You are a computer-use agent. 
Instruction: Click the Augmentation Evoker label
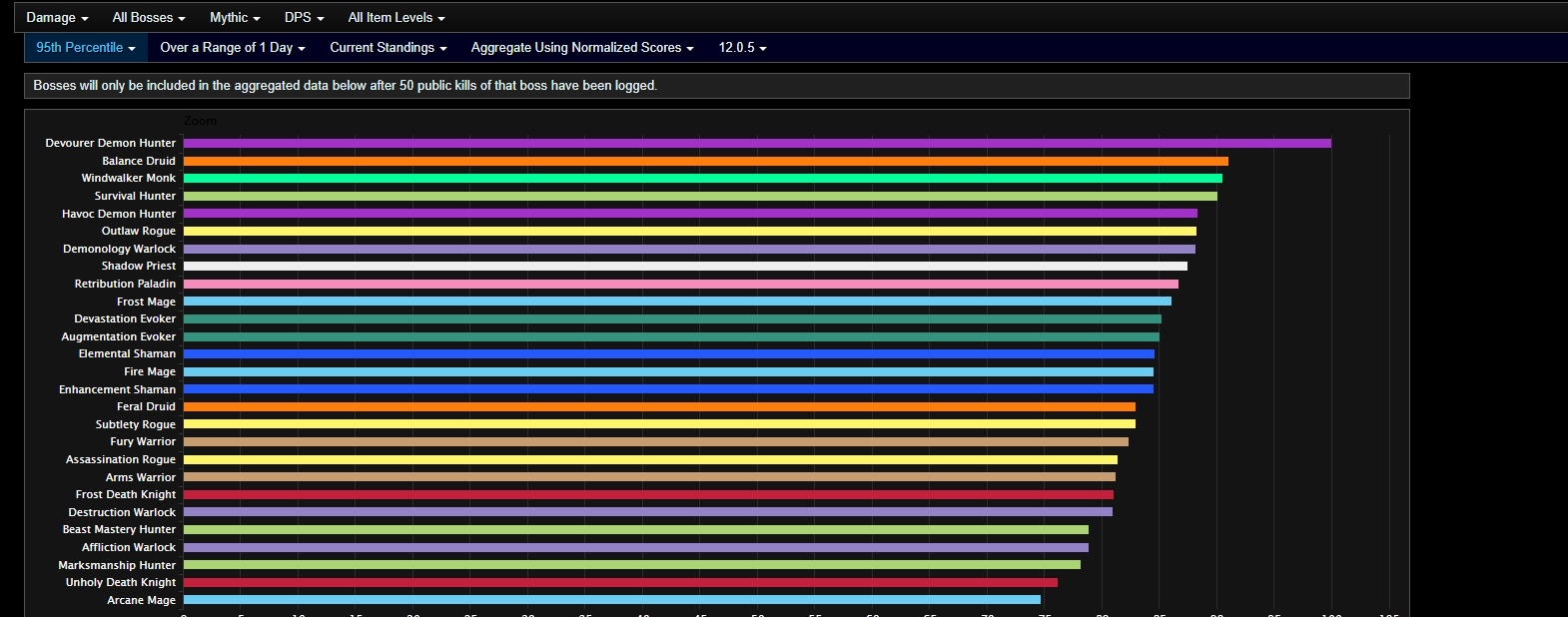tap(119, 336)
